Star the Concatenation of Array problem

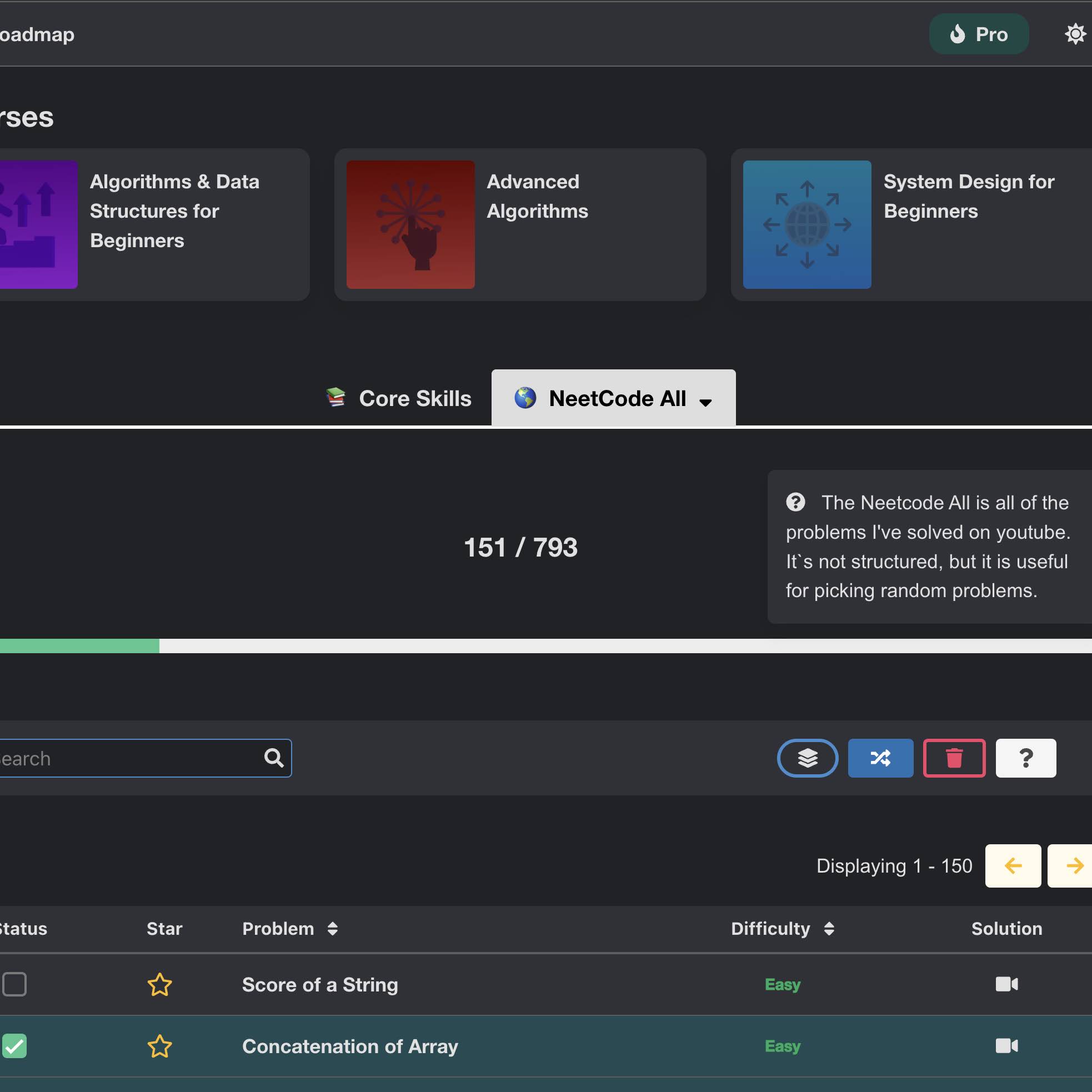coord(160,1046)
